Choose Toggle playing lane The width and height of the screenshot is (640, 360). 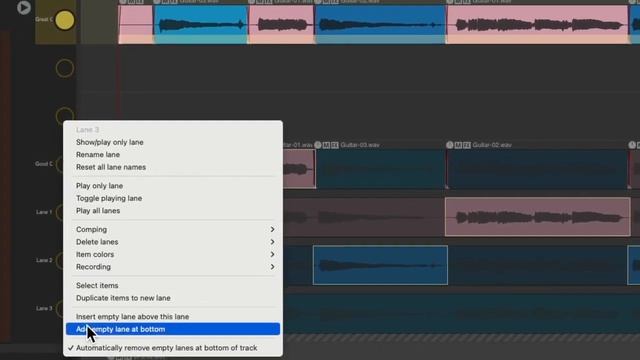coord(173,198)
